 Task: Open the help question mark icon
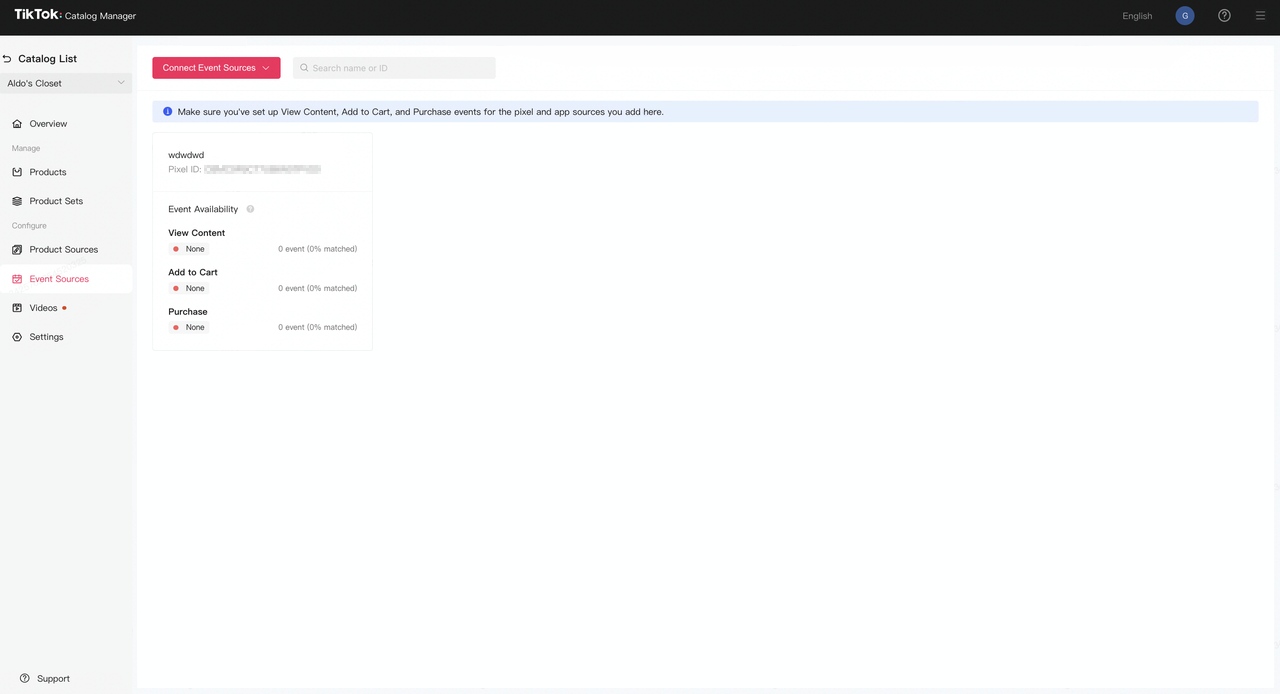(x=1224, y=16)
